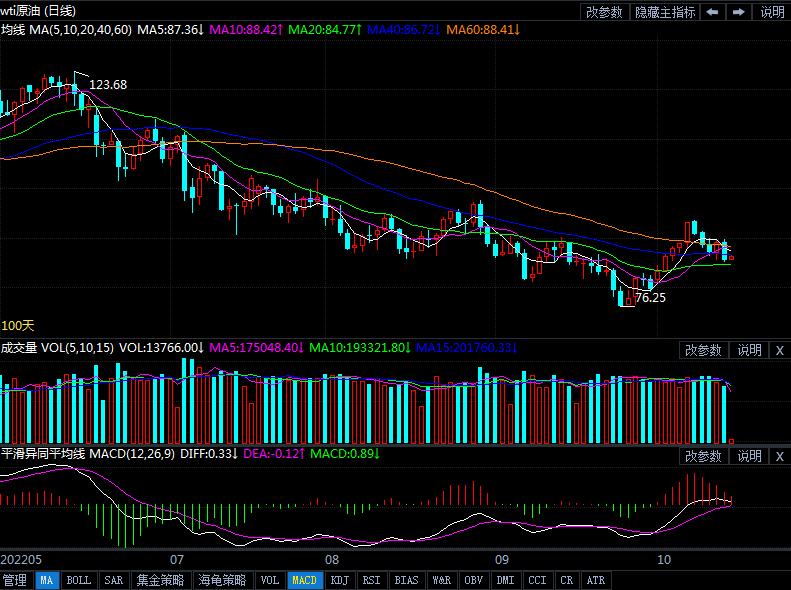Viewport: 791px width, 590px height.
Task: Open 改参数 for volume panel
Action: 703,350
